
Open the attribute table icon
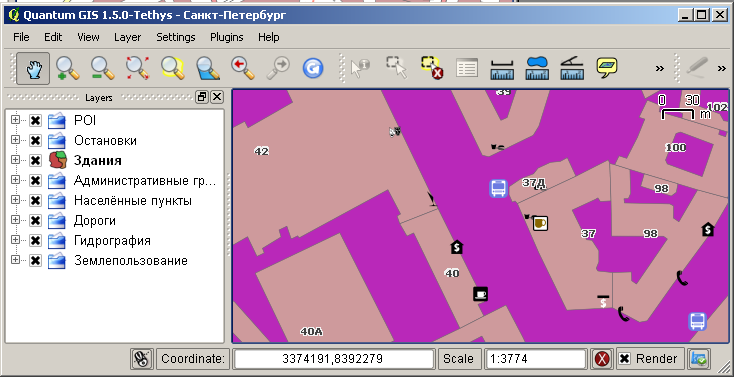tap(467, 68)
